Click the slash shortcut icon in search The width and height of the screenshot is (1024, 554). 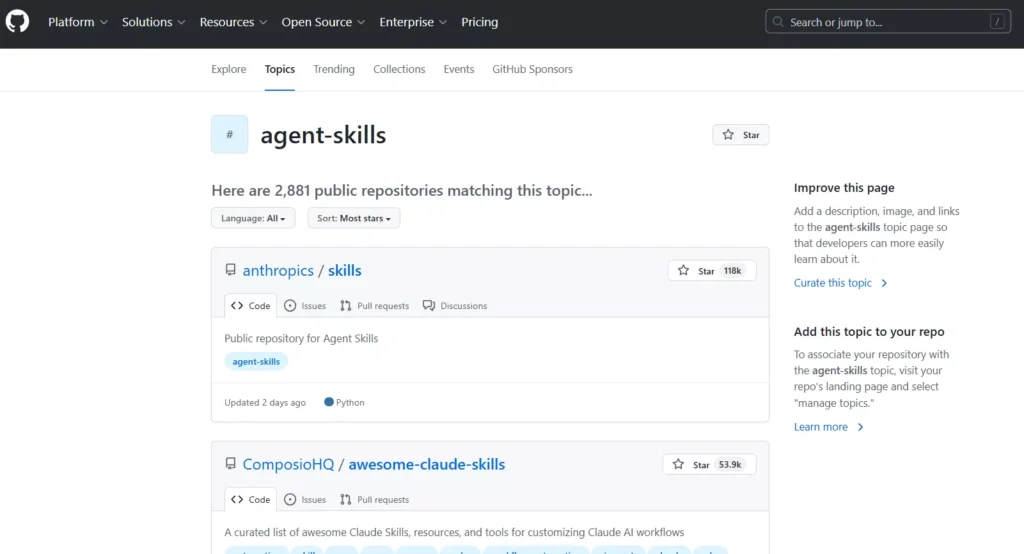pyautogui.click(x=997, y=22)
